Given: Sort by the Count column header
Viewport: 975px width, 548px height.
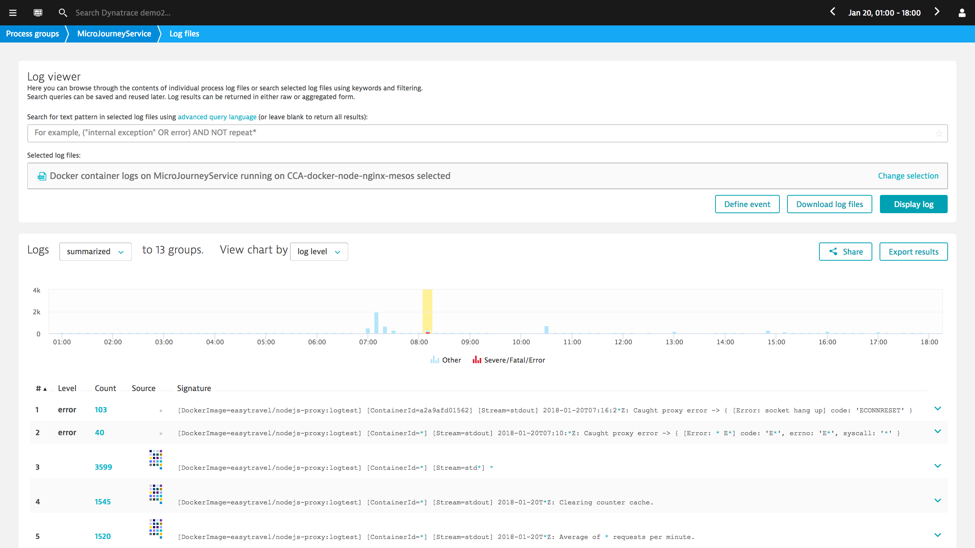Looking at the screenshot, I should pos(105,388).
